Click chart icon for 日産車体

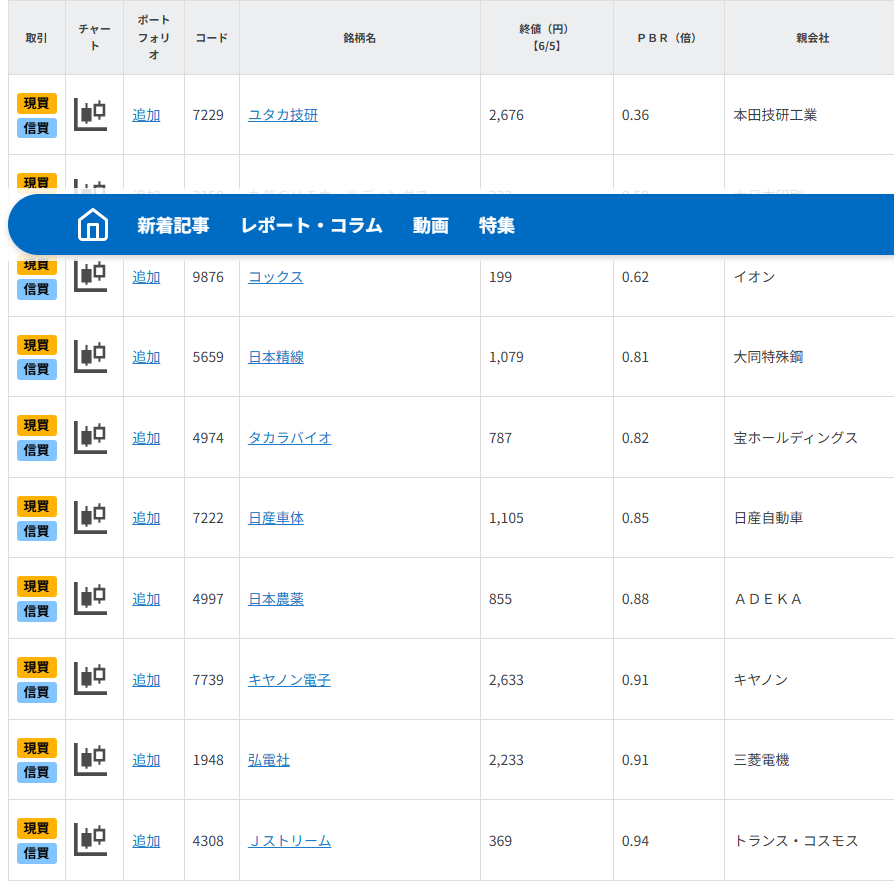pos(91,517)
